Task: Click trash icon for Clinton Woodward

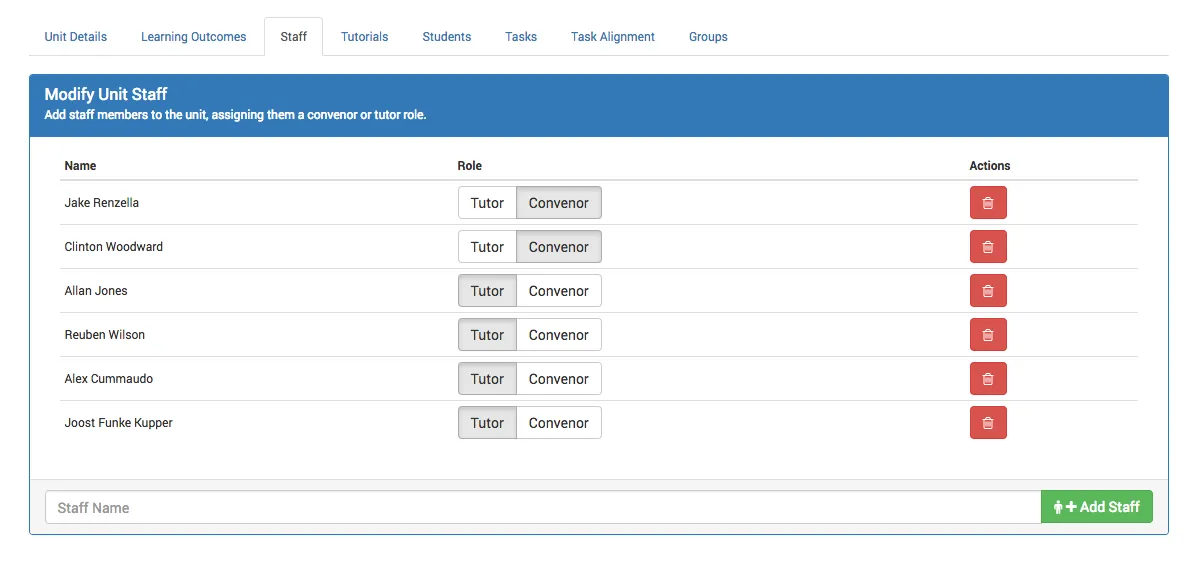Action: pos(988,247)
